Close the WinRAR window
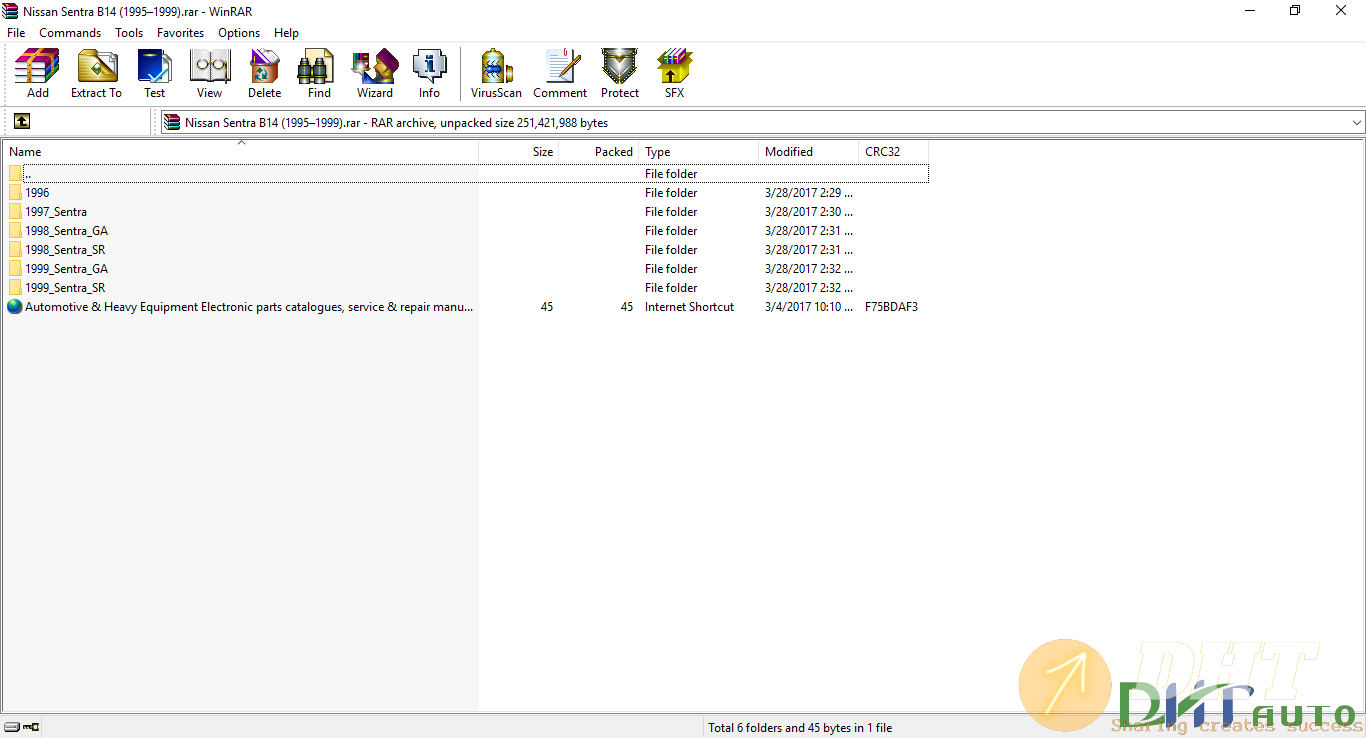Viewport: 1366px width, 738px height. [x=1341, y=10]
